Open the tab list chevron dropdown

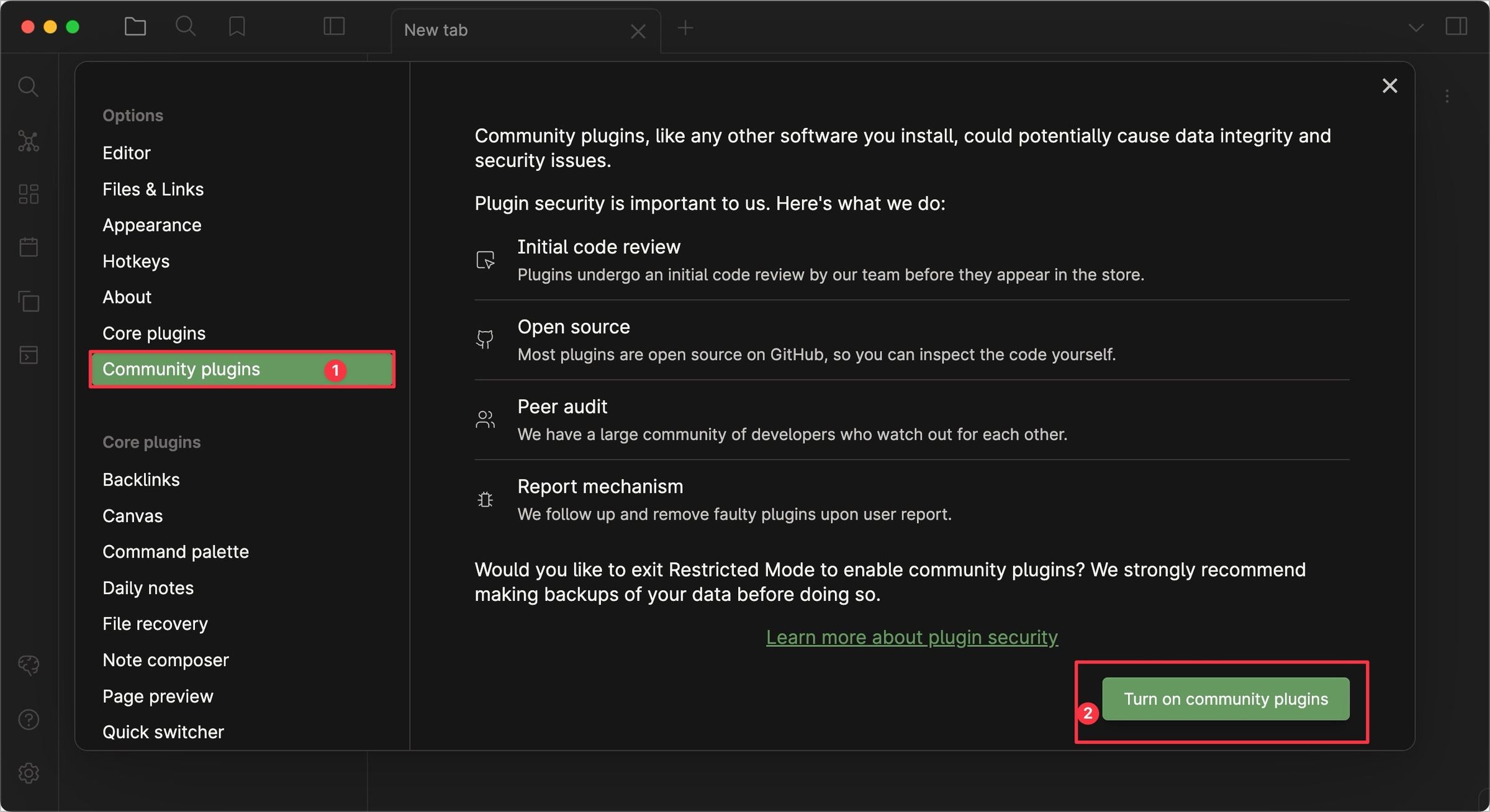(1415, 27)
